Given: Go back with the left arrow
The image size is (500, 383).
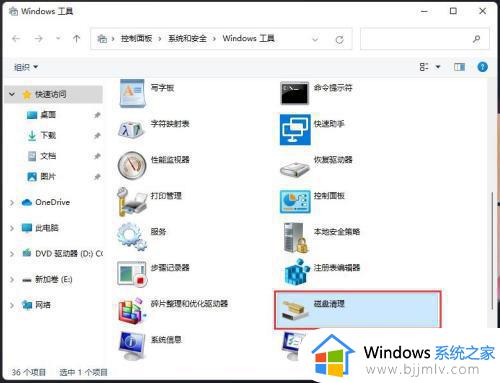Looking at the screenshot, I should coord(16,39).
